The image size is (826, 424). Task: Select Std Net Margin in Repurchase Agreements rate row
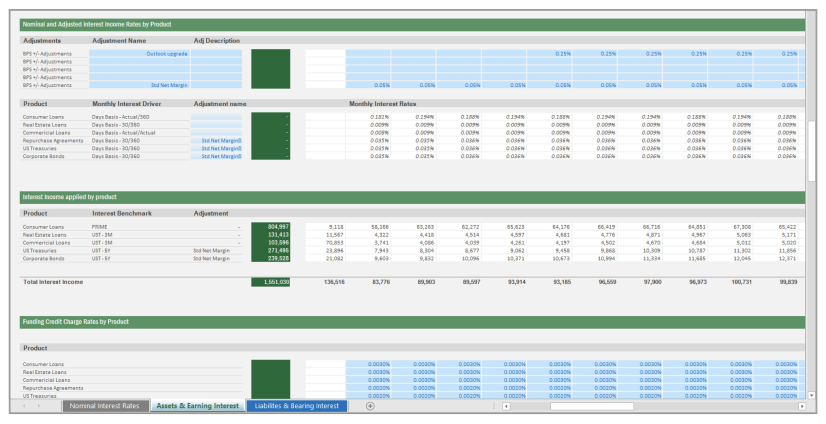coord(217,141)
